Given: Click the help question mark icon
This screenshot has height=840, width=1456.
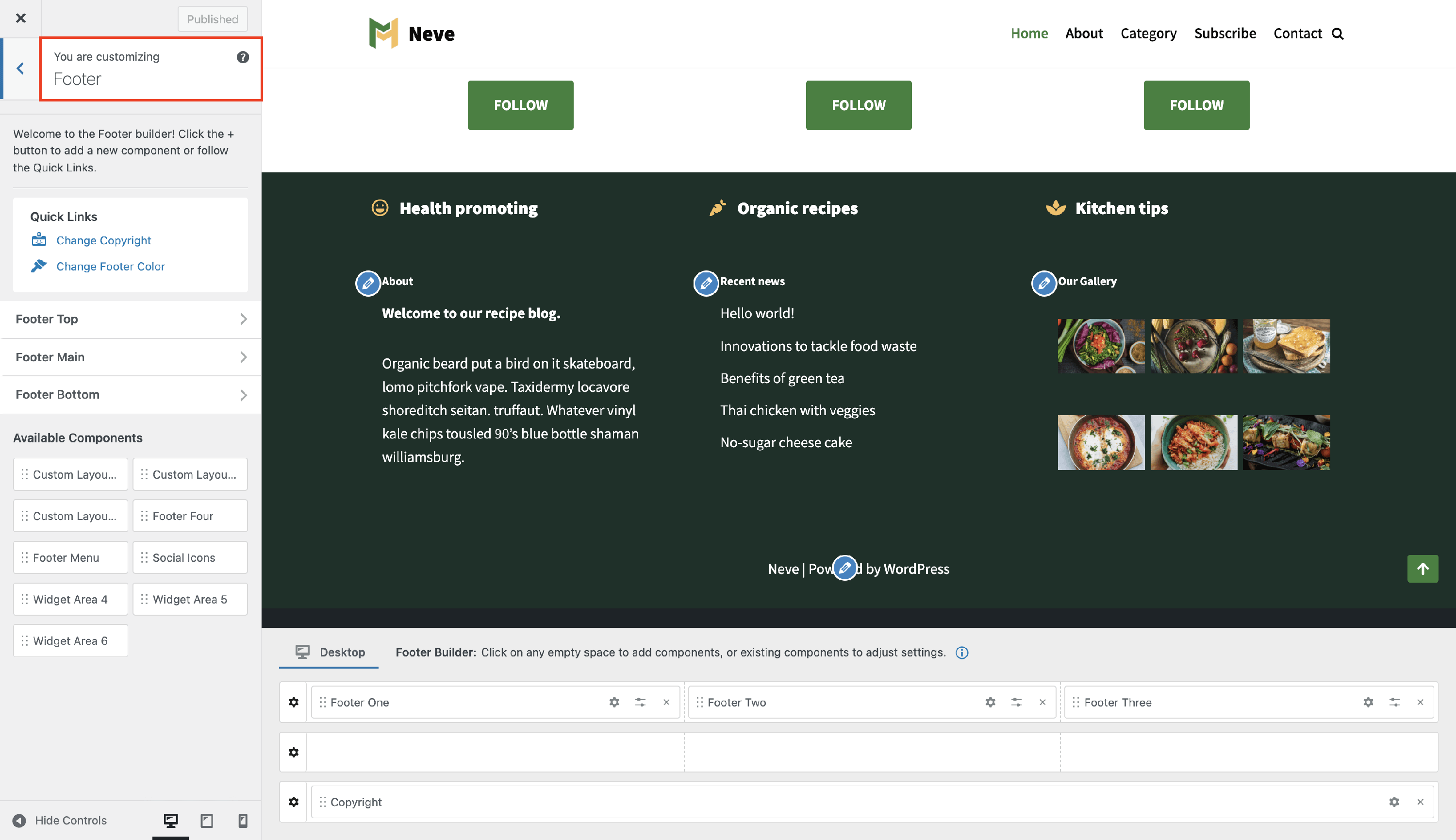Looking at the screenshot, I should point(243,56).
